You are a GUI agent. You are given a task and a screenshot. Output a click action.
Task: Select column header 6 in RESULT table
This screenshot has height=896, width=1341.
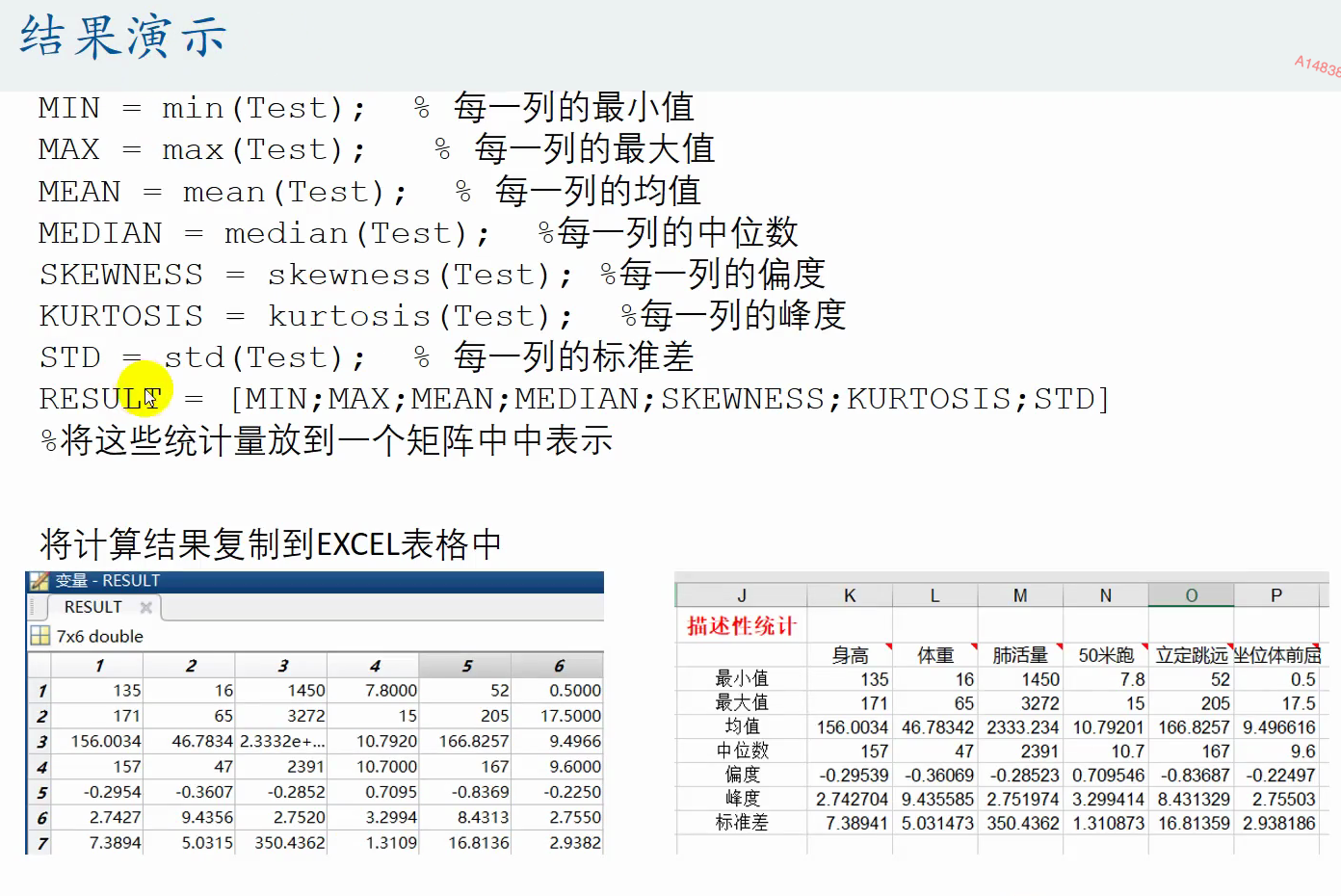point(558,666)
